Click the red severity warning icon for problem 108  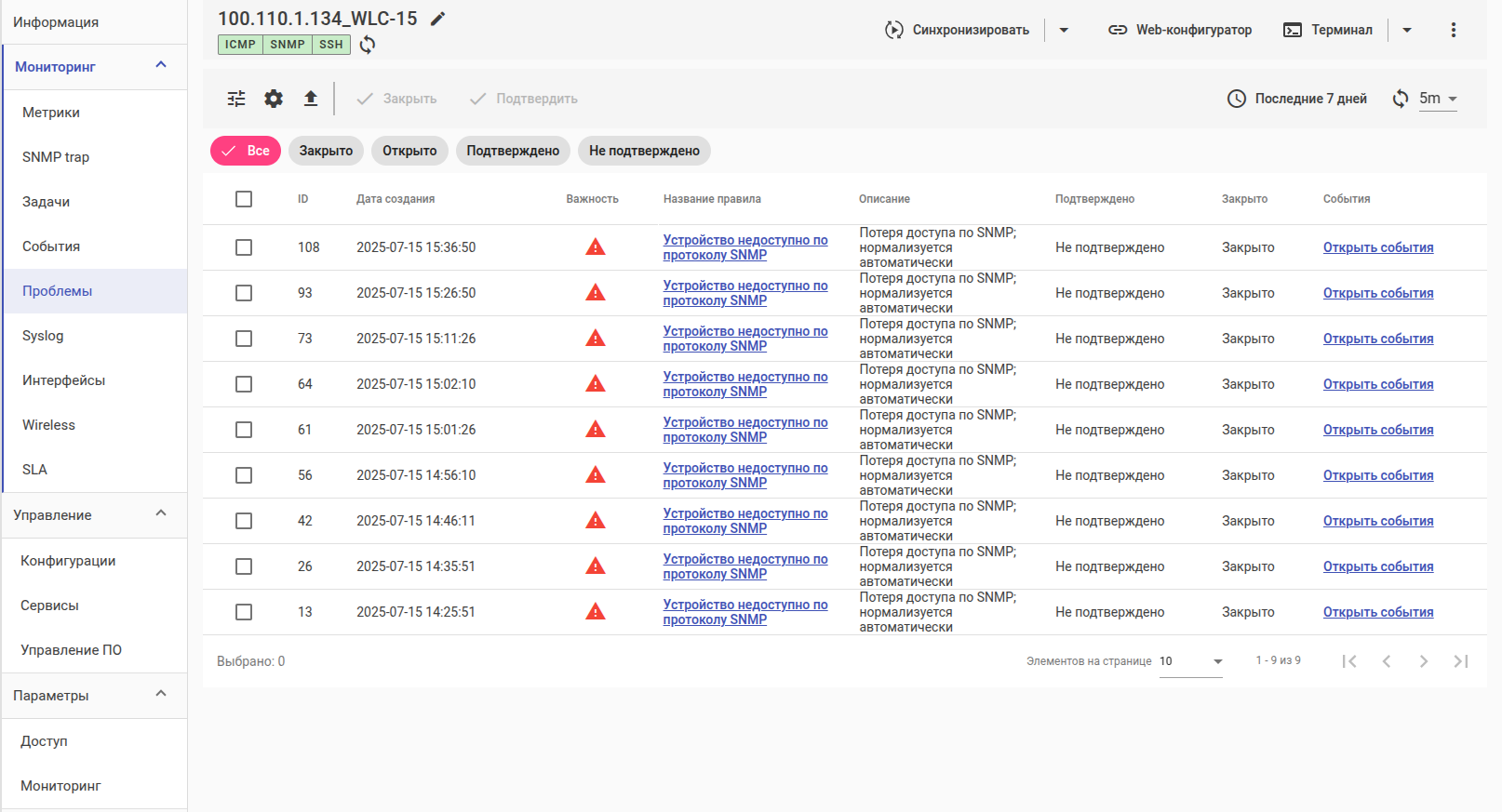[x=596, y=247]
